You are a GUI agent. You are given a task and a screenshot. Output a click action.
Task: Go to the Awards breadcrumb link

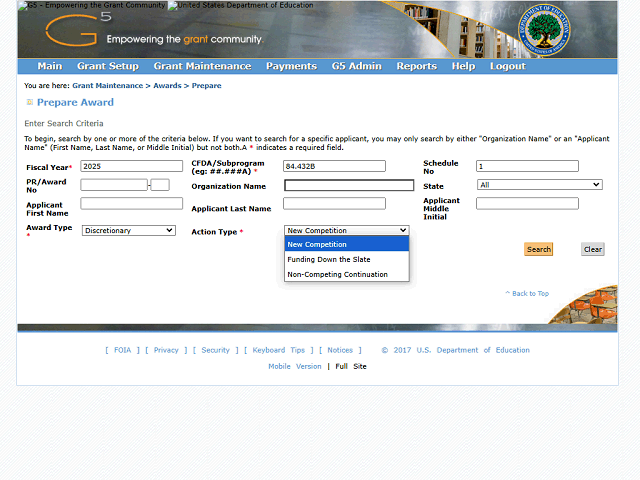click(x=167, y=86)
